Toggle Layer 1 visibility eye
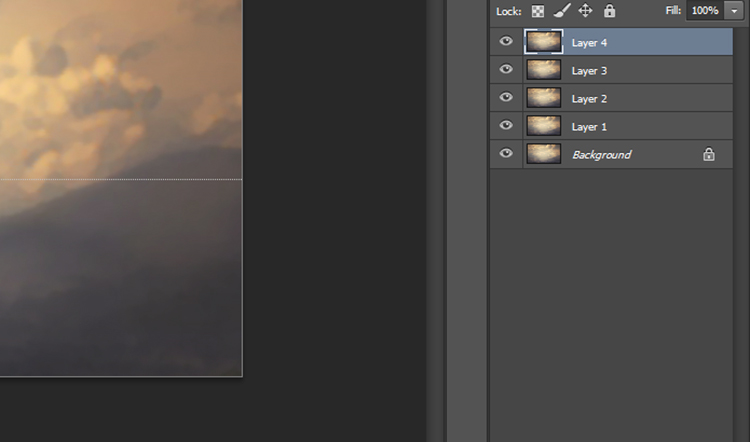Screen dimensions: 750x442 click(x=506, y=125)
